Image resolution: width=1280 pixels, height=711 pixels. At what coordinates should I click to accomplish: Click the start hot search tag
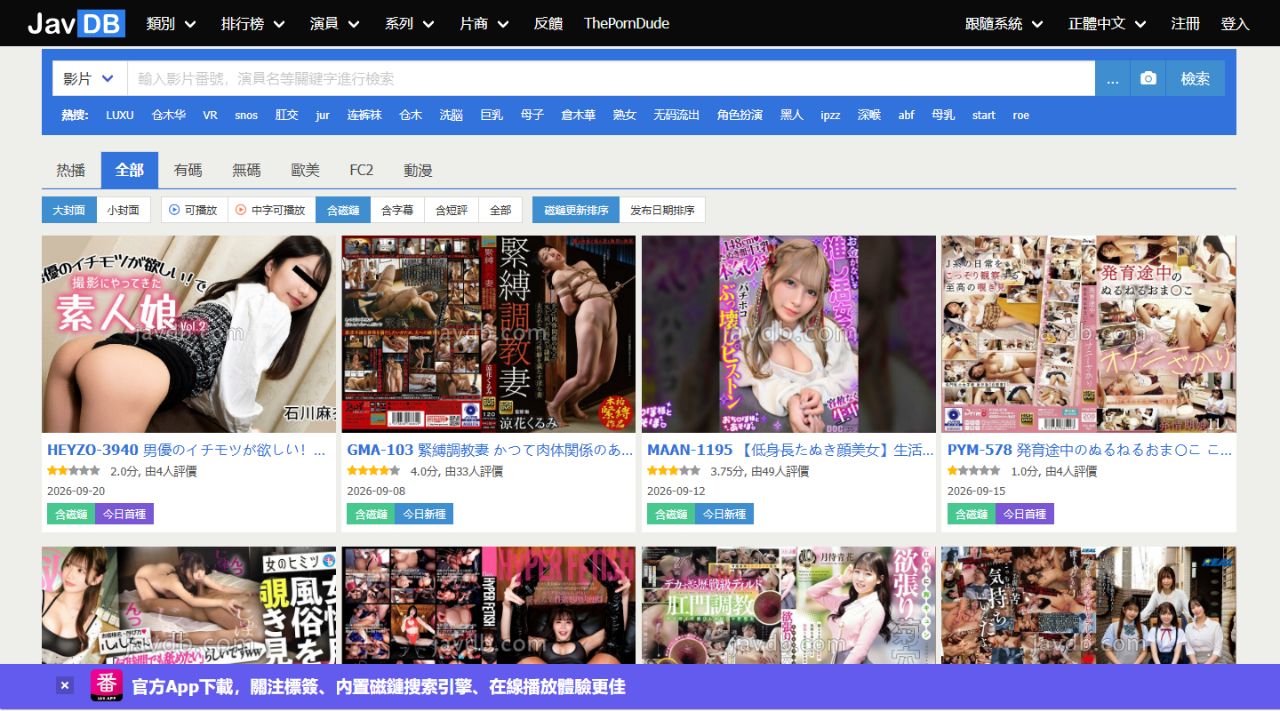(x=984, y=115)
